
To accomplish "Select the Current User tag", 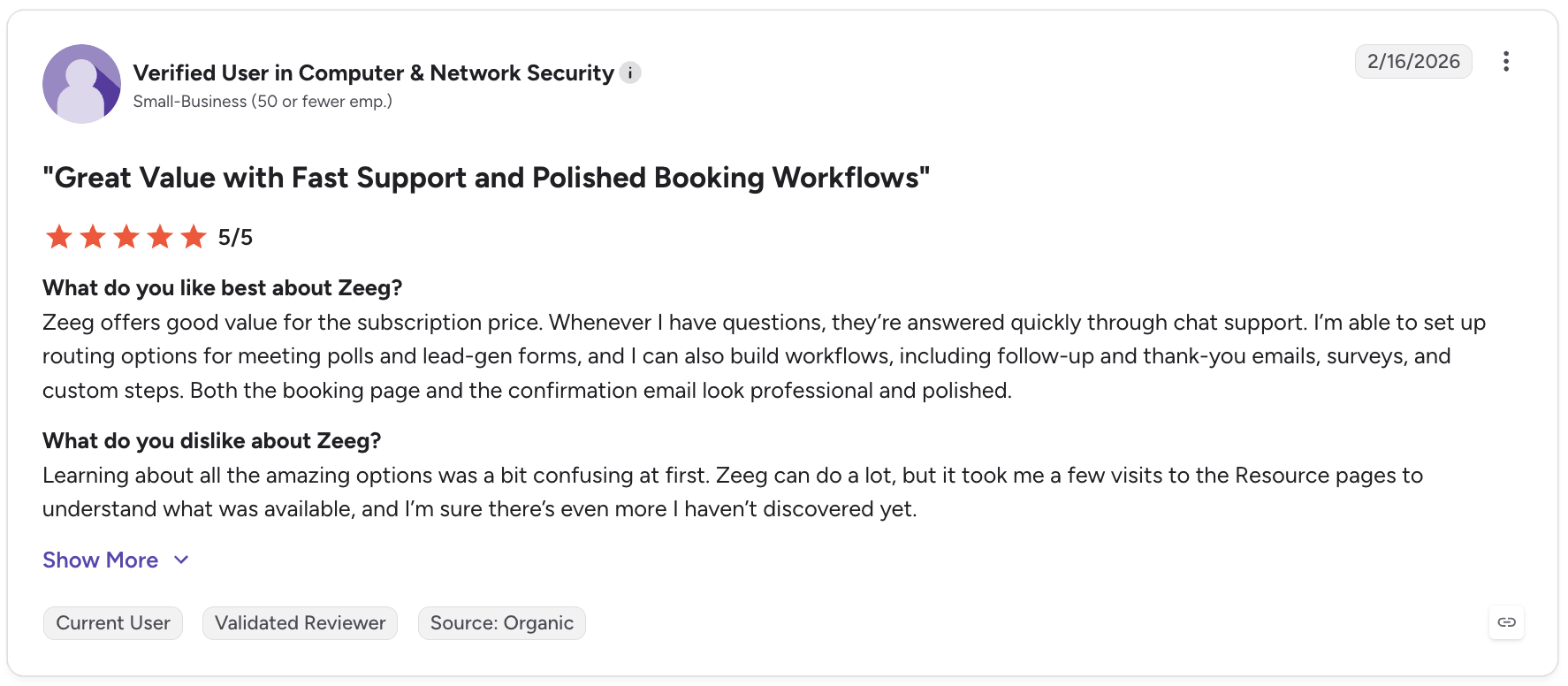I will [x=113, y=623].
